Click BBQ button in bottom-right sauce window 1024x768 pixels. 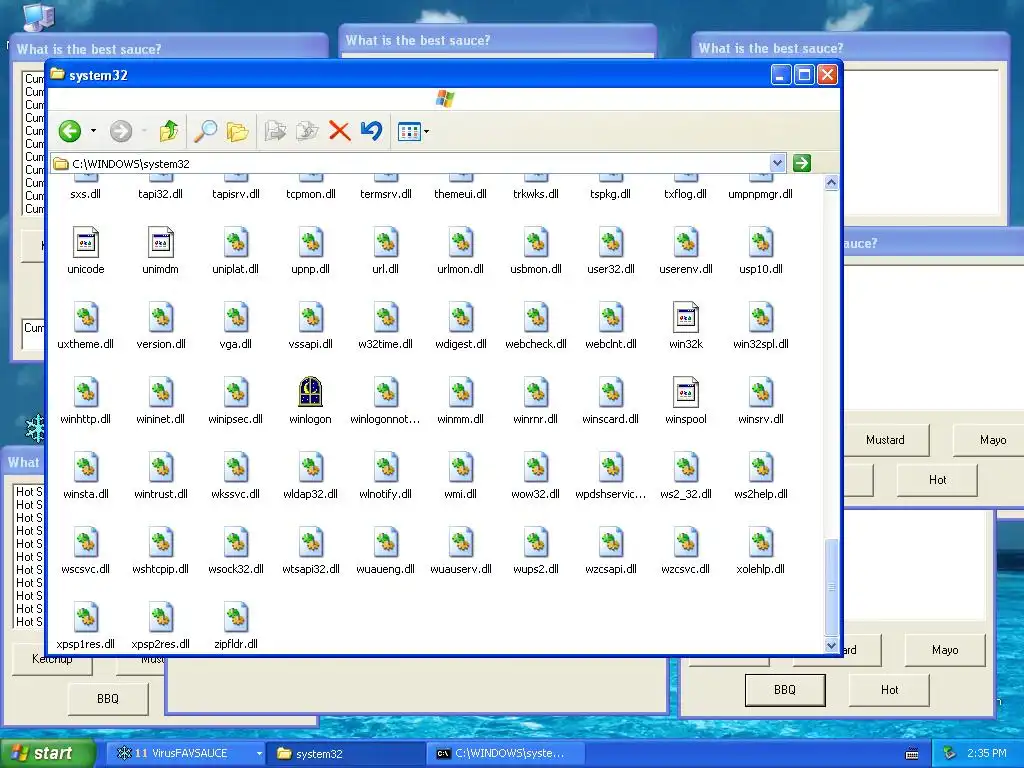785,690
